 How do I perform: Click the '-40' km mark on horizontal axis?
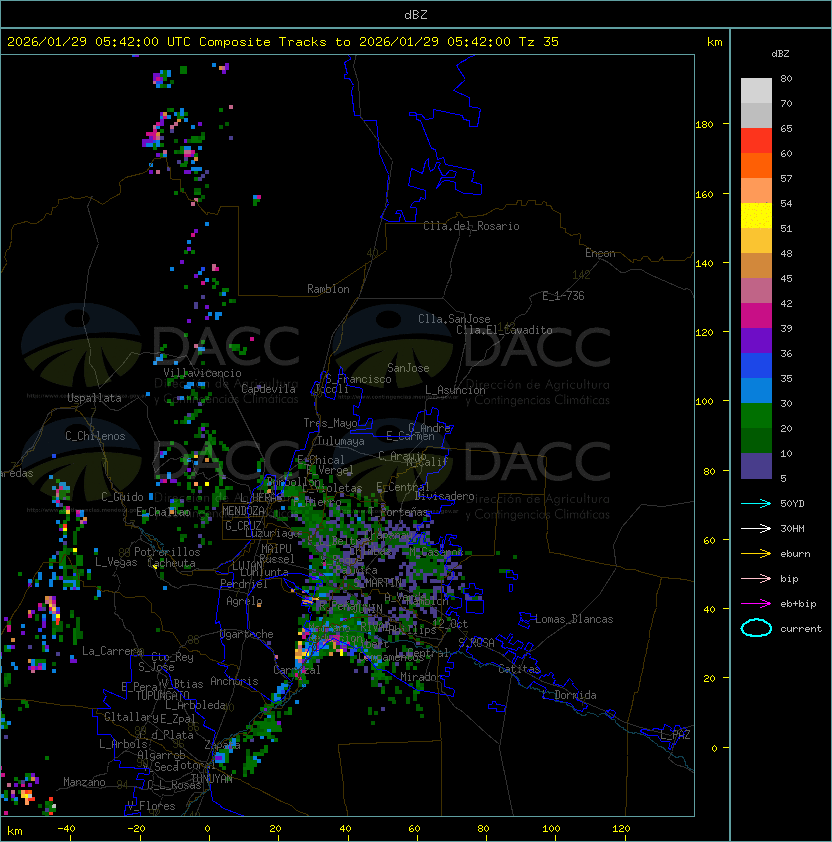(67, 829)
